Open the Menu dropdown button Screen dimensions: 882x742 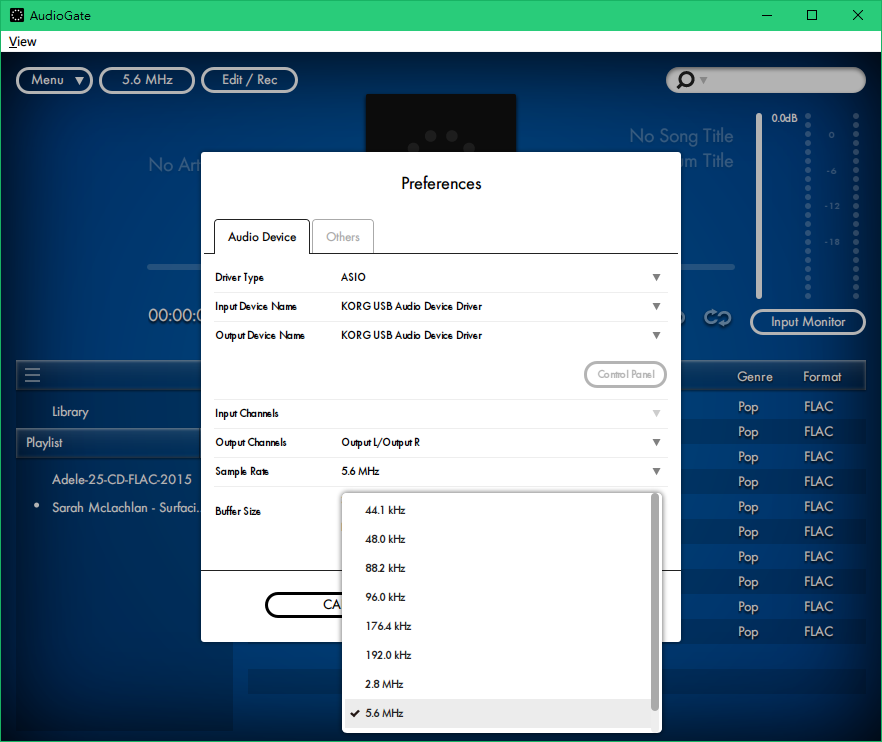54,80
